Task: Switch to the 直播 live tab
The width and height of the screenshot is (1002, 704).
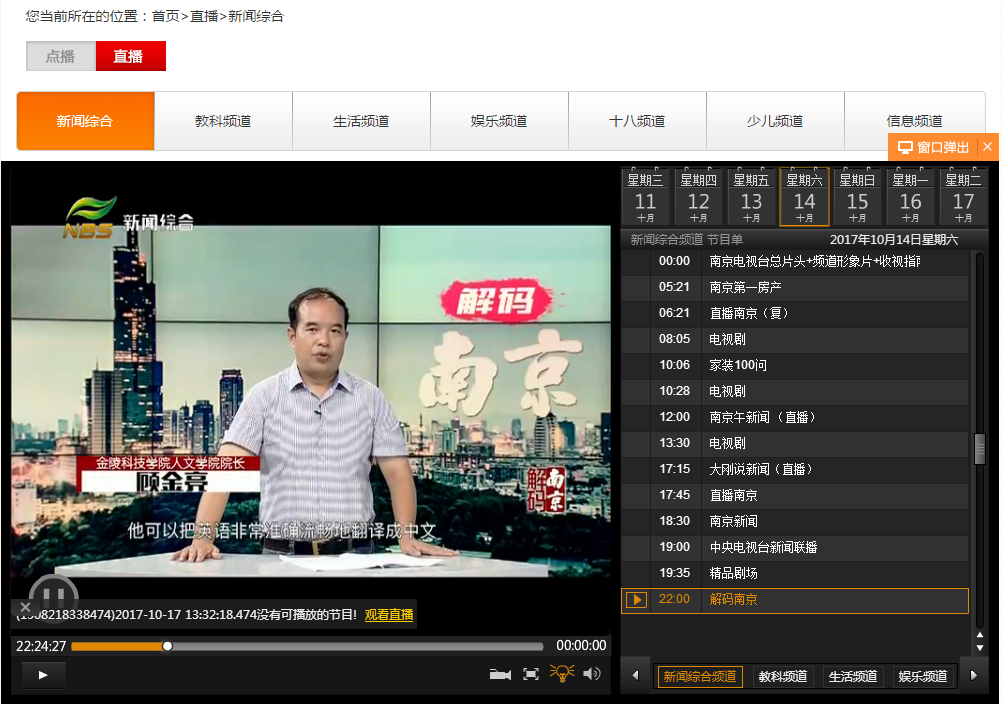Action: (x=130, y=56)
